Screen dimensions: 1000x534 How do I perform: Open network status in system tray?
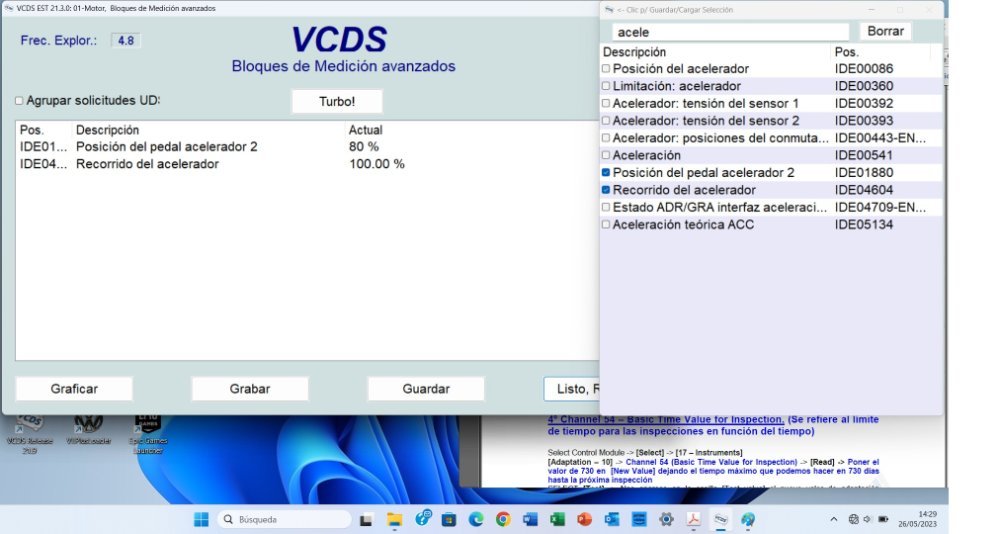click(x=853, y=519)
